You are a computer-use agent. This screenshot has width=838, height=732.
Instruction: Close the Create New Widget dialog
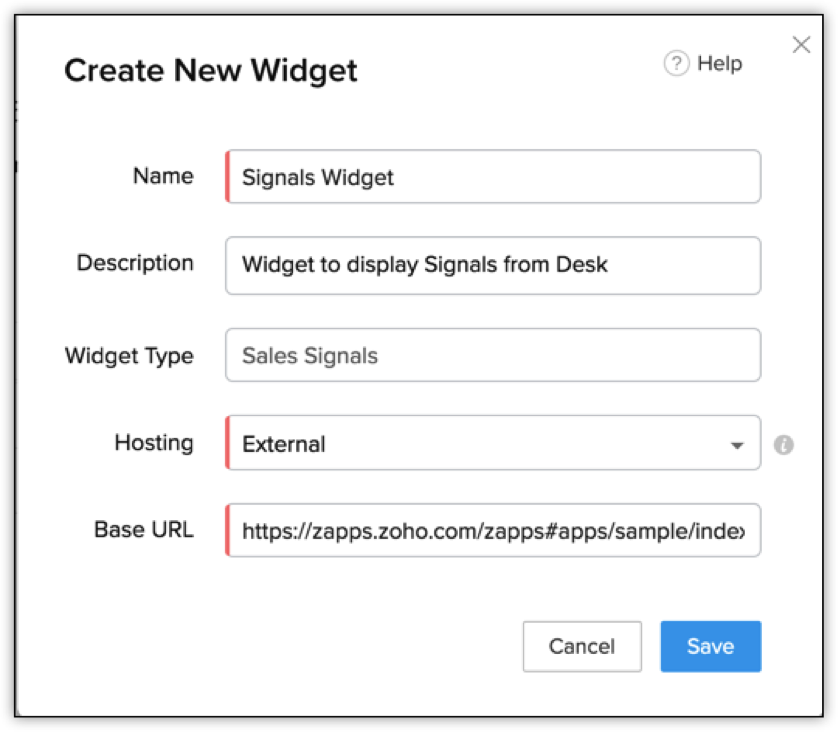(801, 45)
